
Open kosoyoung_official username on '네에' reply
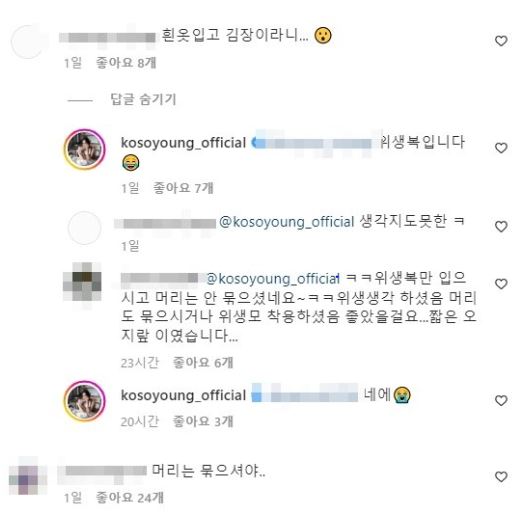coord(183,395)
